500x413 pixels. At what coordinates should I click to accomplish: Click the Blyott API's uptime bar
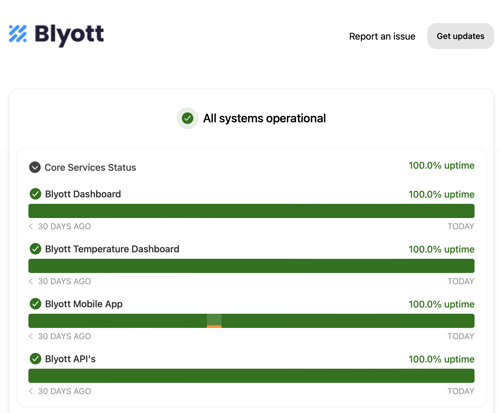[251, 376]
